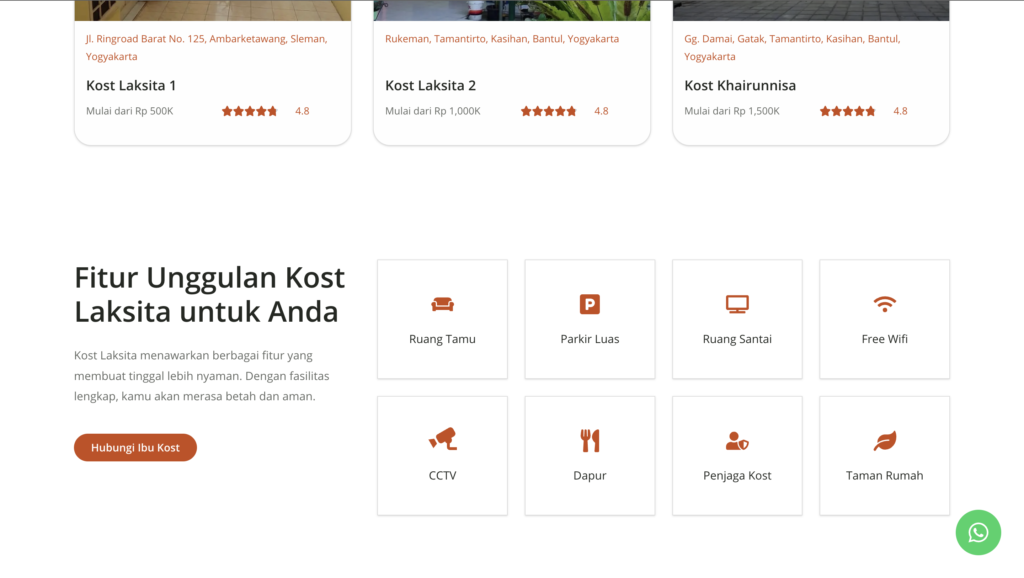1024x578 pixels.
Task: Click the Ruang Tamu sofa icon
Action: (442, 304)
